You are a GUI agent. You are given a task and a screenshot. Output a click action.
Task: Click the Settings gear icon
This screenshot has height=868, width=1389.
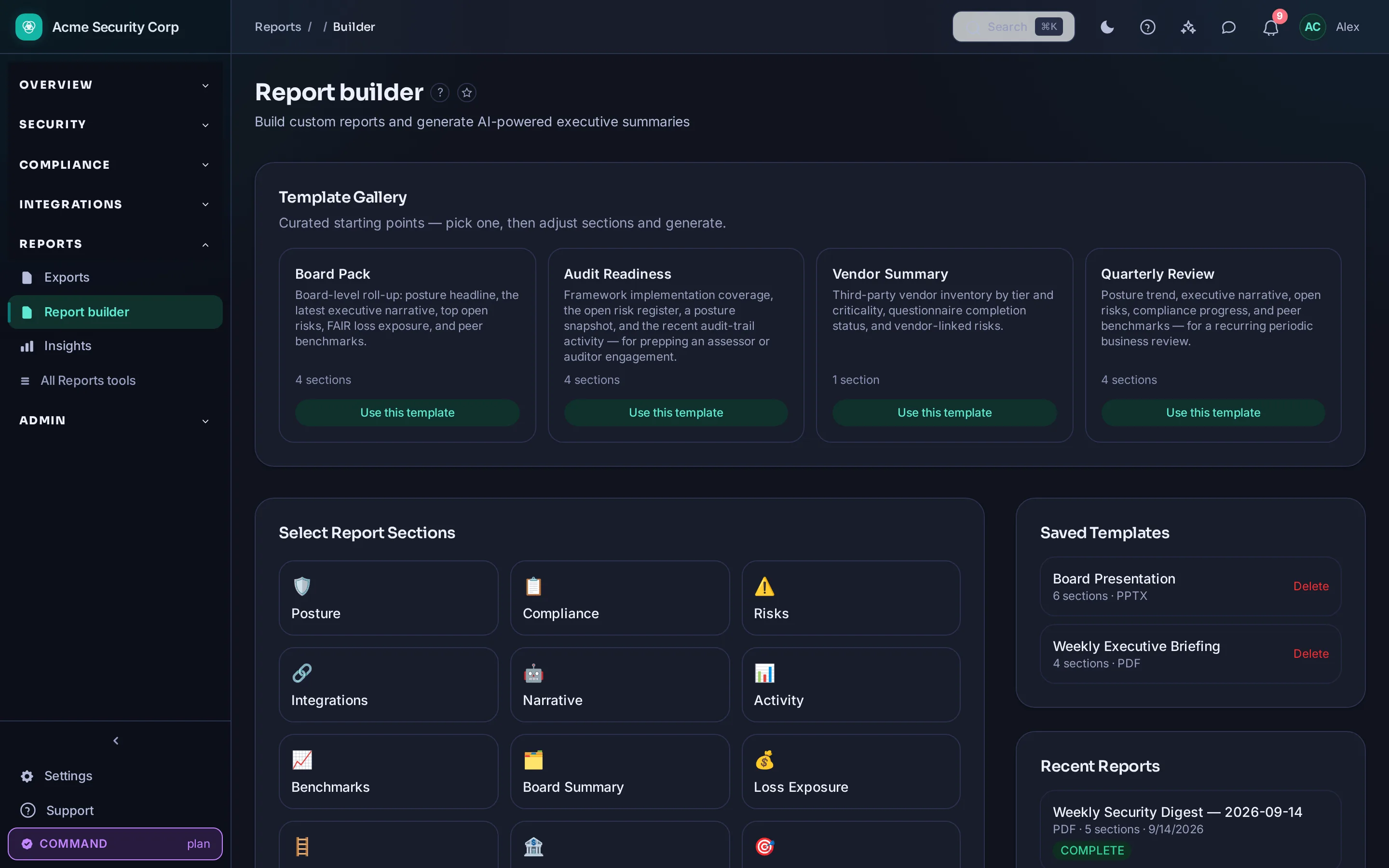click(x=27, y=776)
